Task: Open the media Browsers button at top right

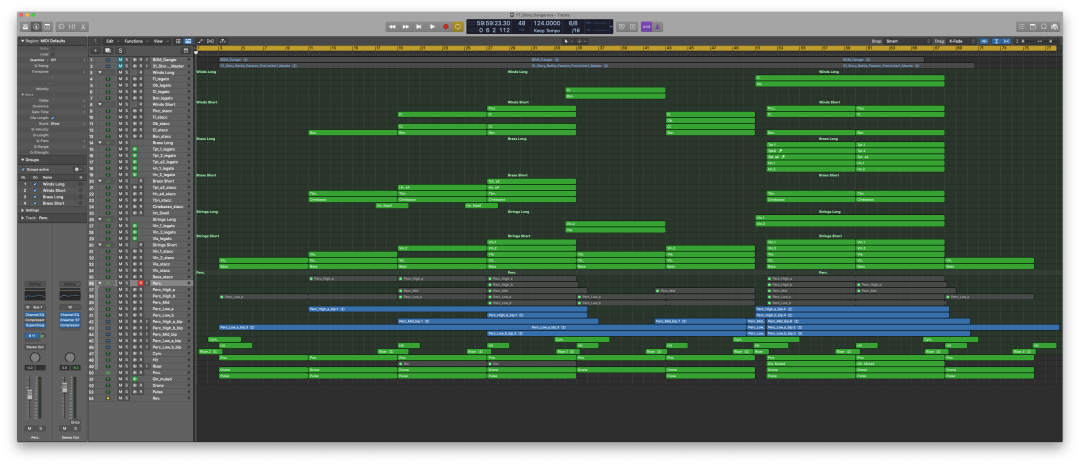Action: point(1055,26)
